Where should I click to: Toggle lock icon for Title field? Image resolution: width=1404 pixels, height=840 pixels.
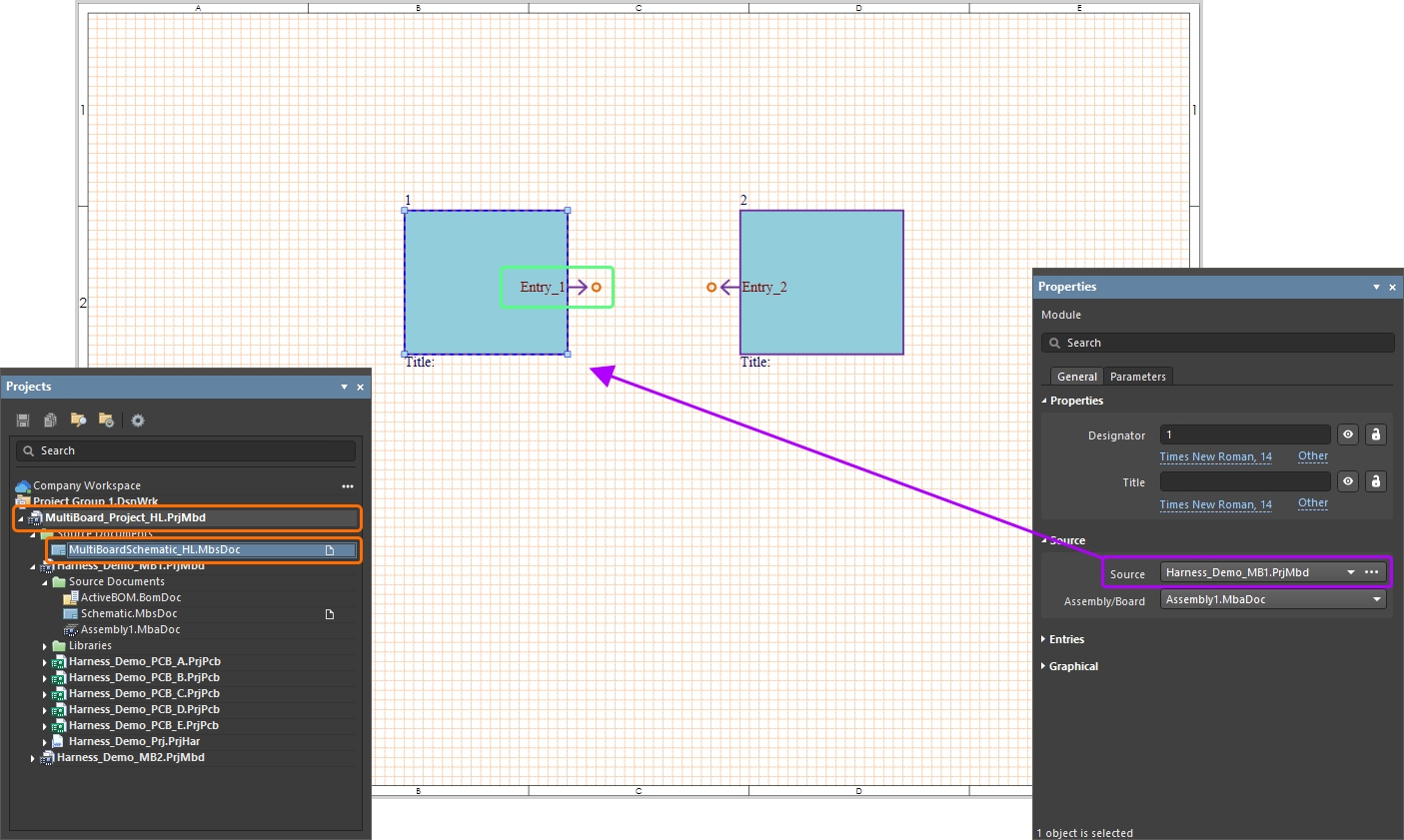[x=1376, y=481]
